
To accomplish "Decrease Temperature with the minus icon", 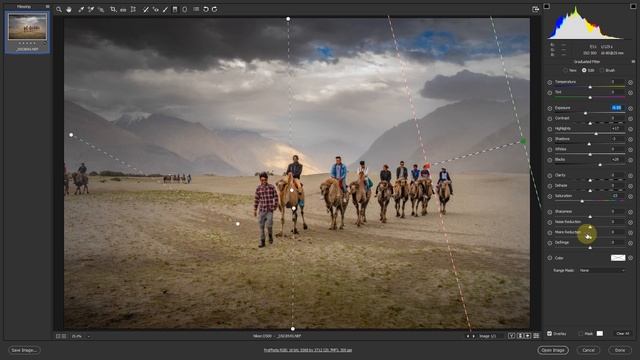I will (x=549, y=82).
